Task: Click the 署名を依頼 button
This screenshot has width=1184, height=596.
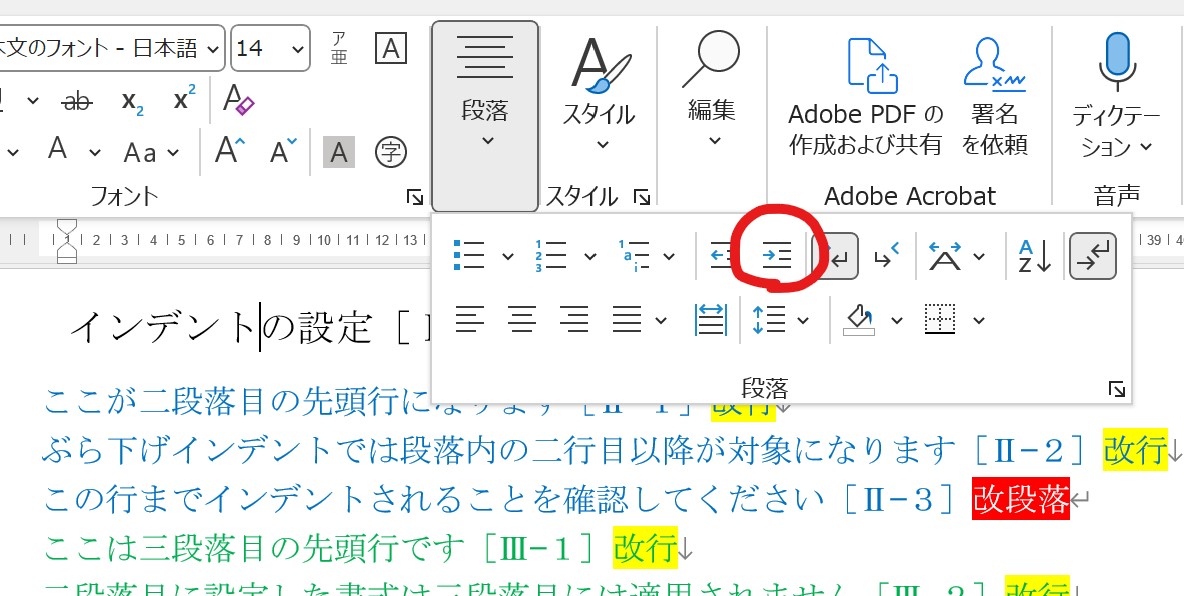Action: pyautogui.click(x=994, y=100)
